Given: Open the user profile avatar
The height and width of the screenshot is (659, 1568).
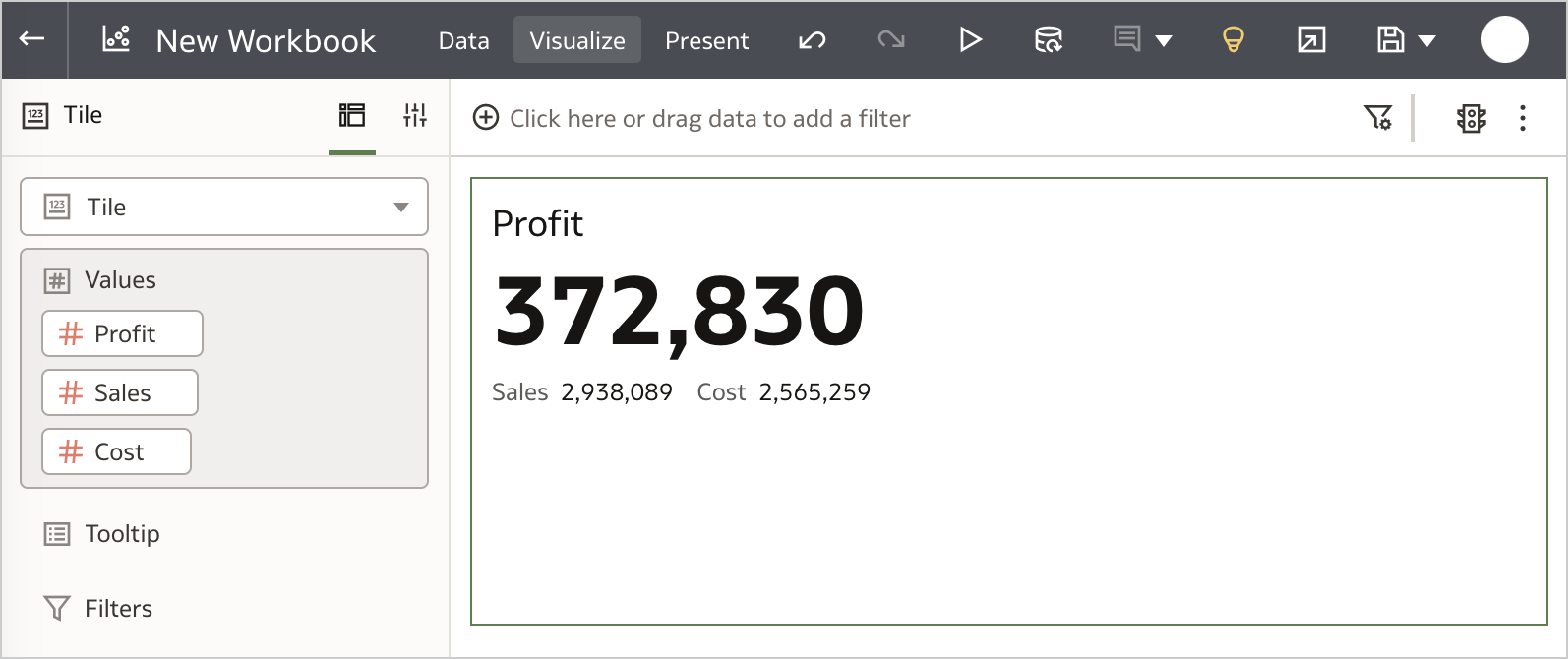Looking at the screenshot, I should pyautogui.click(x=1505, y=39).
